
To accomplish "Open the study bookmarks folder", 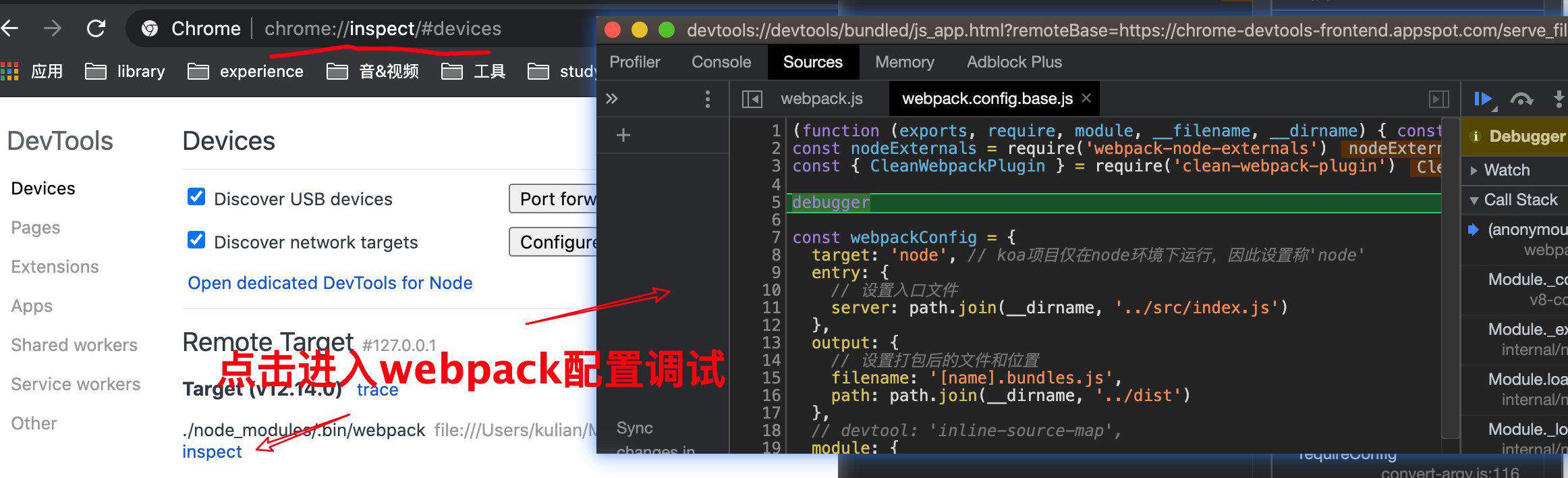I will (562, 71).
